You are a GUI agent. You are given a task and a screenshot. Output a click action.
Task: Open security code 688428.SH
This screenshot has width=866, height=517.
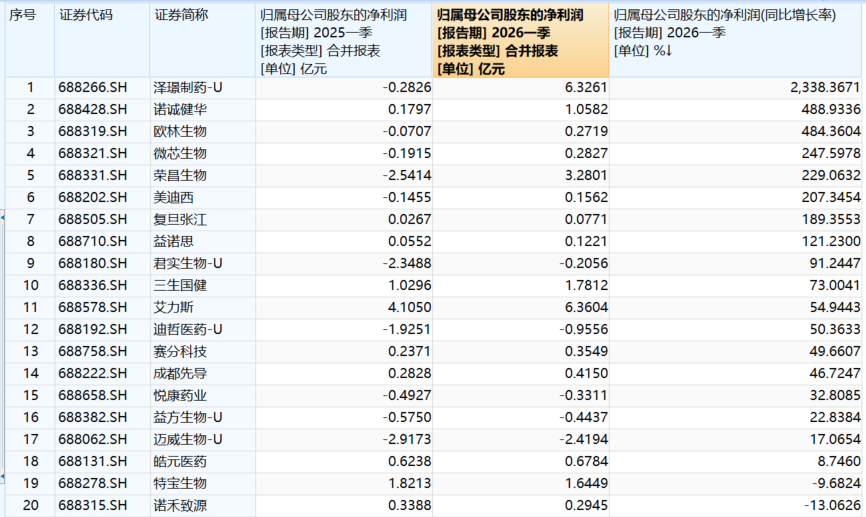coord(93,109)
